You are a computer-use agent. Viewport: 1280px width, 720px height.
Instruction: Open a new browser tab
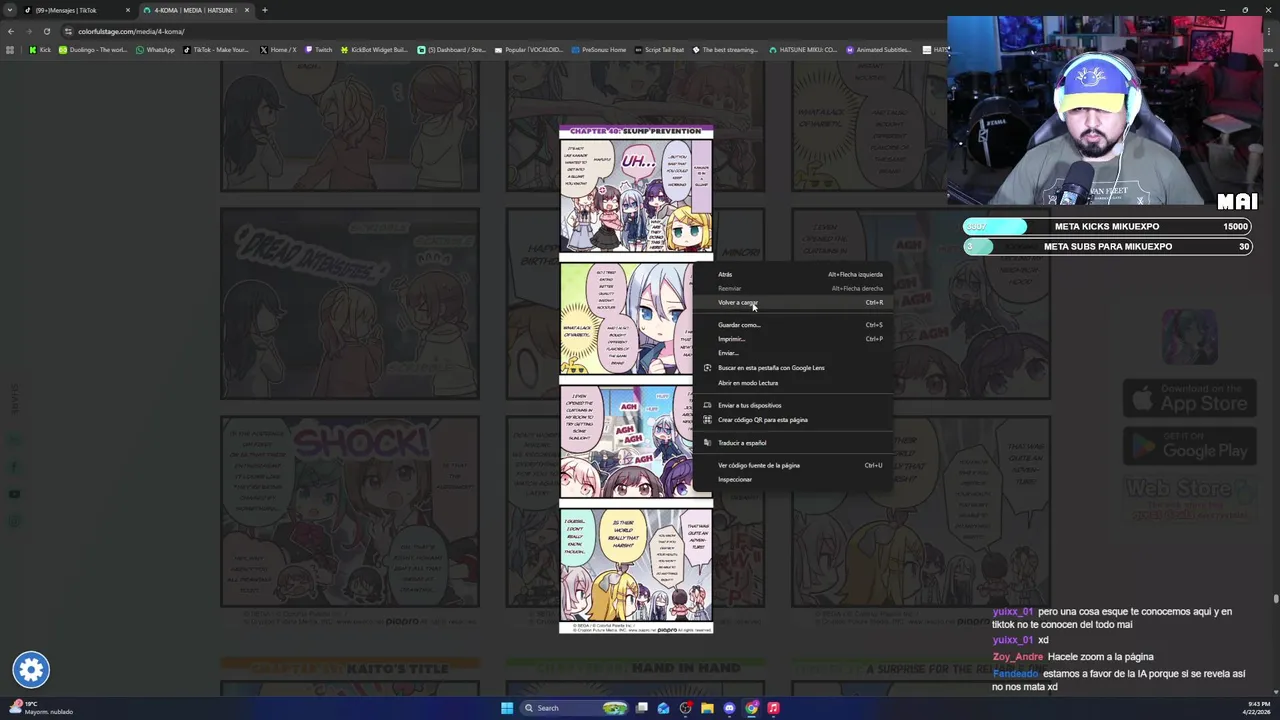pos(264,10)
